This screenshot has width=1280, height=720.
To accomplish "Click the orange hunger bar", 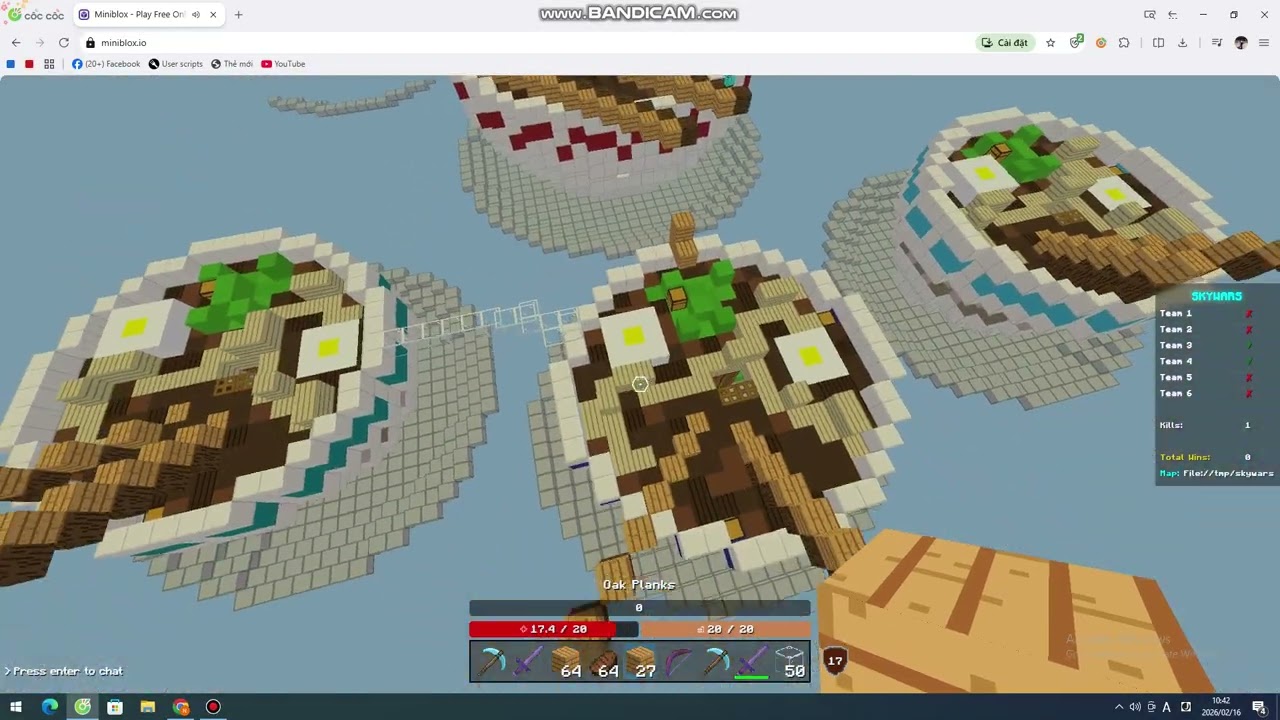I will click(x=725, y=629).
